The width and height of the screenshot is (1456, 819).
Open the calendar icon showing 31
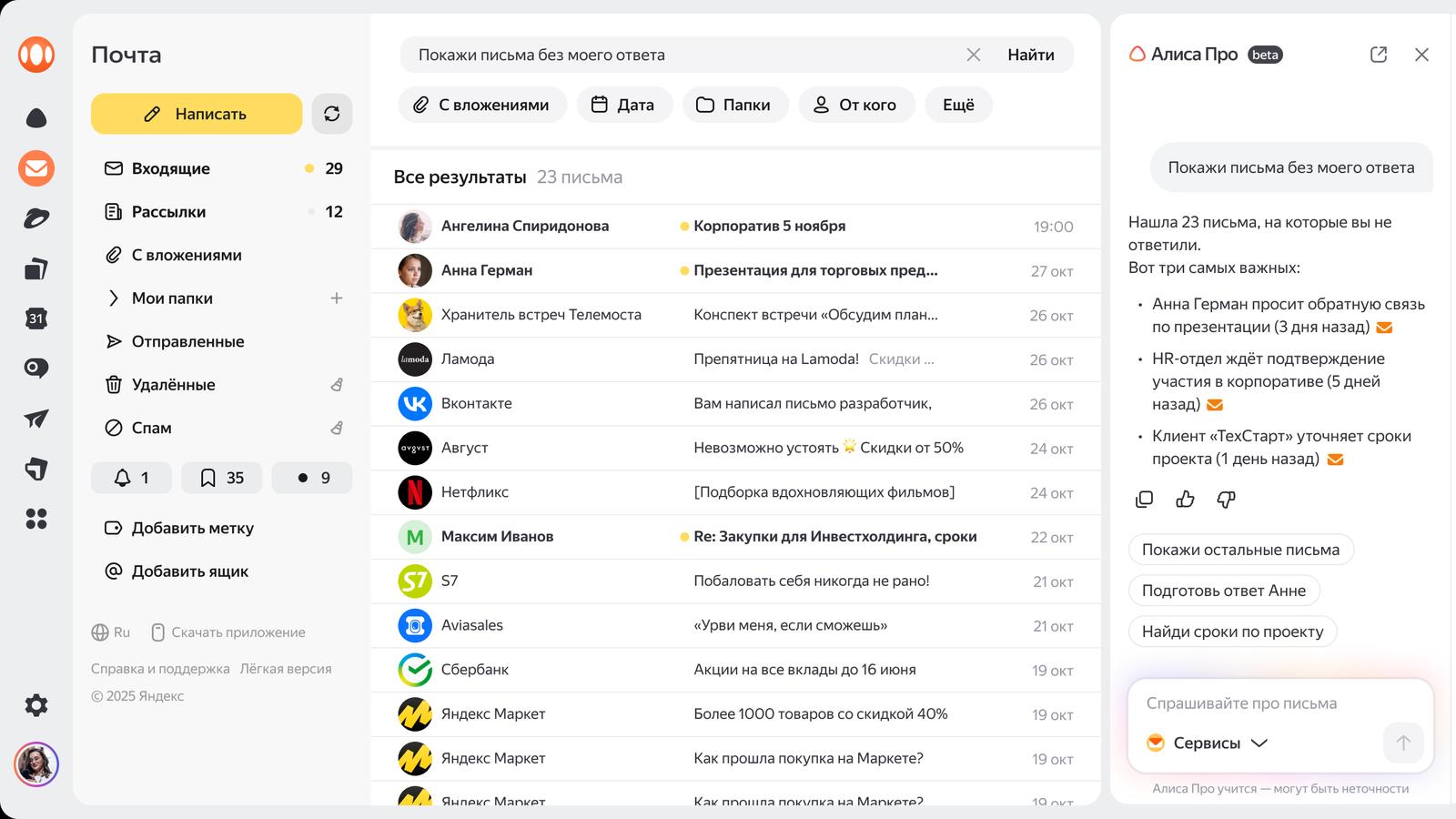pyautogui.click(x=36, y=318)
